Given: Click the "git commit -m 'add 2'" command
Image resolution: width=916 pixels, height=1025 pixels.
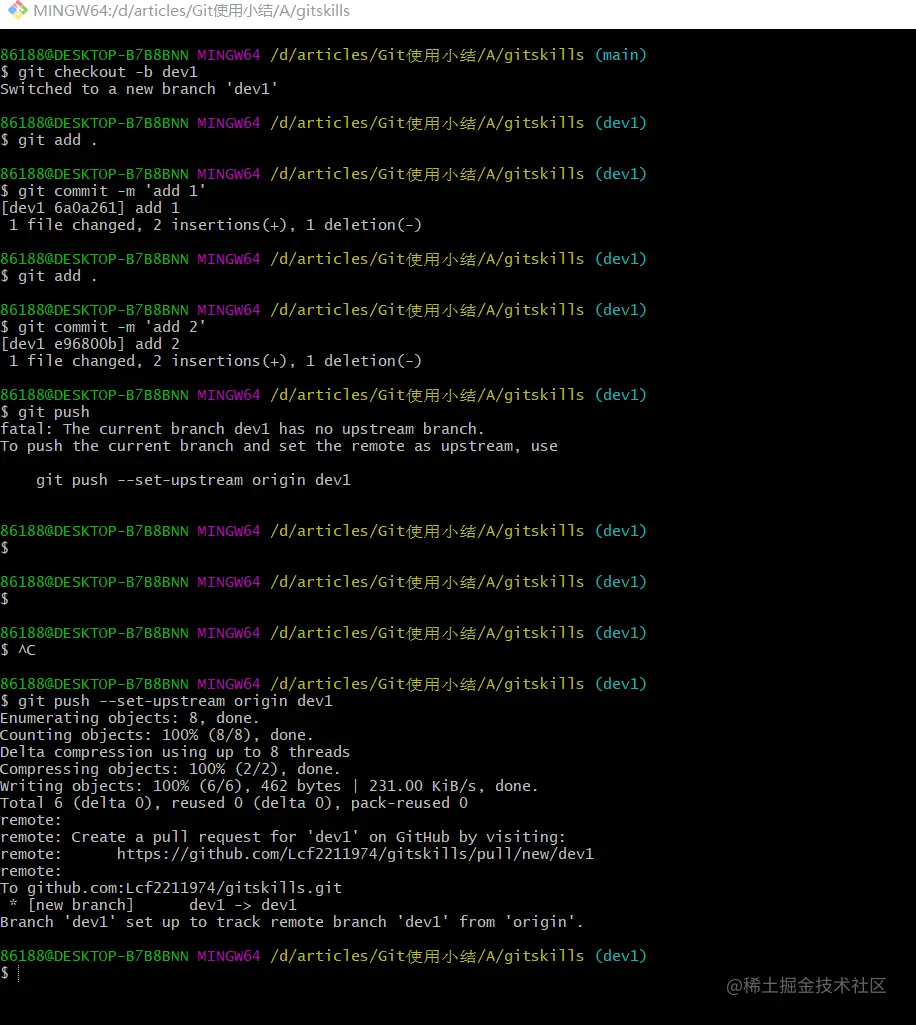Looking at the screenshot, I should click(103, 327).
